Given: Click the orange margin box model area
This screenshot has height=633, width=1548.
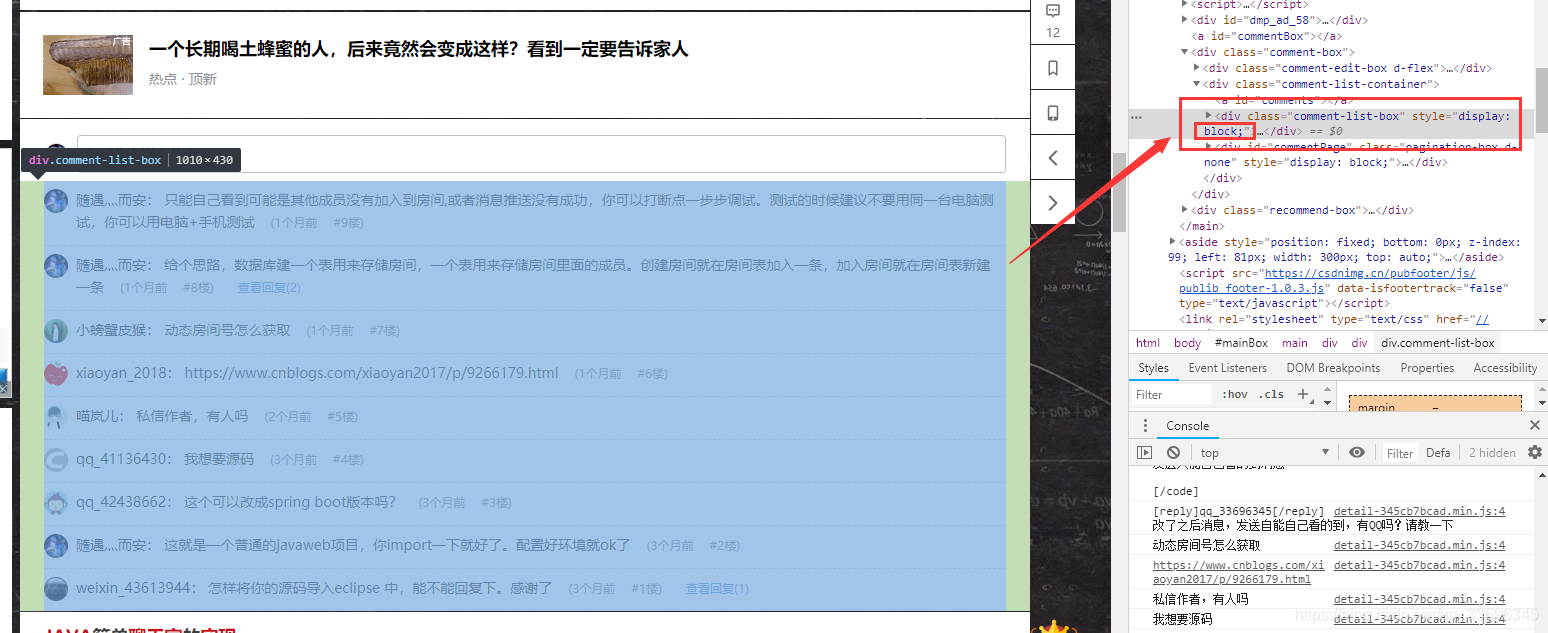Looking at the screenshot, I should (x=1435, y=403).
